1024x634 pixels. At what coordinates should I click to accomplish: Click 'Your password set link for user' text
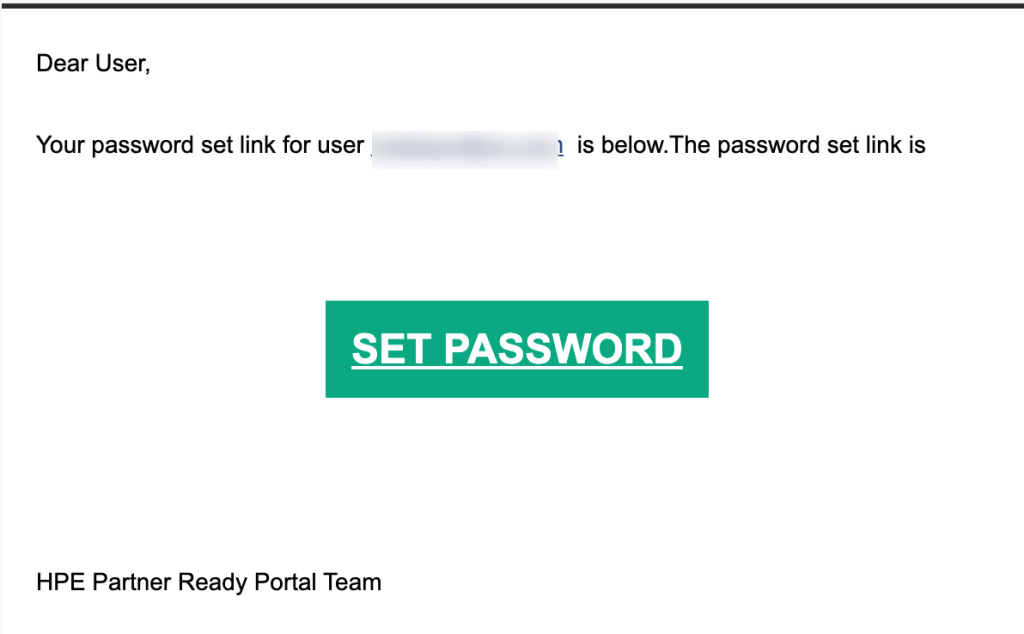click(200, 145)
